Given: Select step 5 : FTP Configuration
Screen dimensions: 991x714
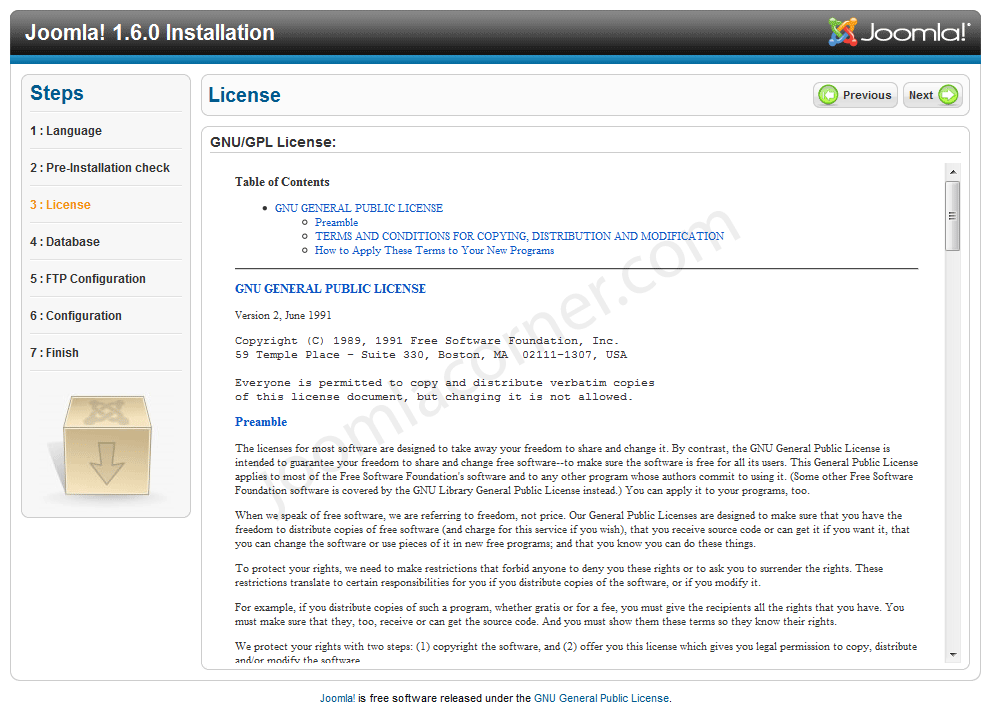Looking at the screenshot, I should point(88,279).
